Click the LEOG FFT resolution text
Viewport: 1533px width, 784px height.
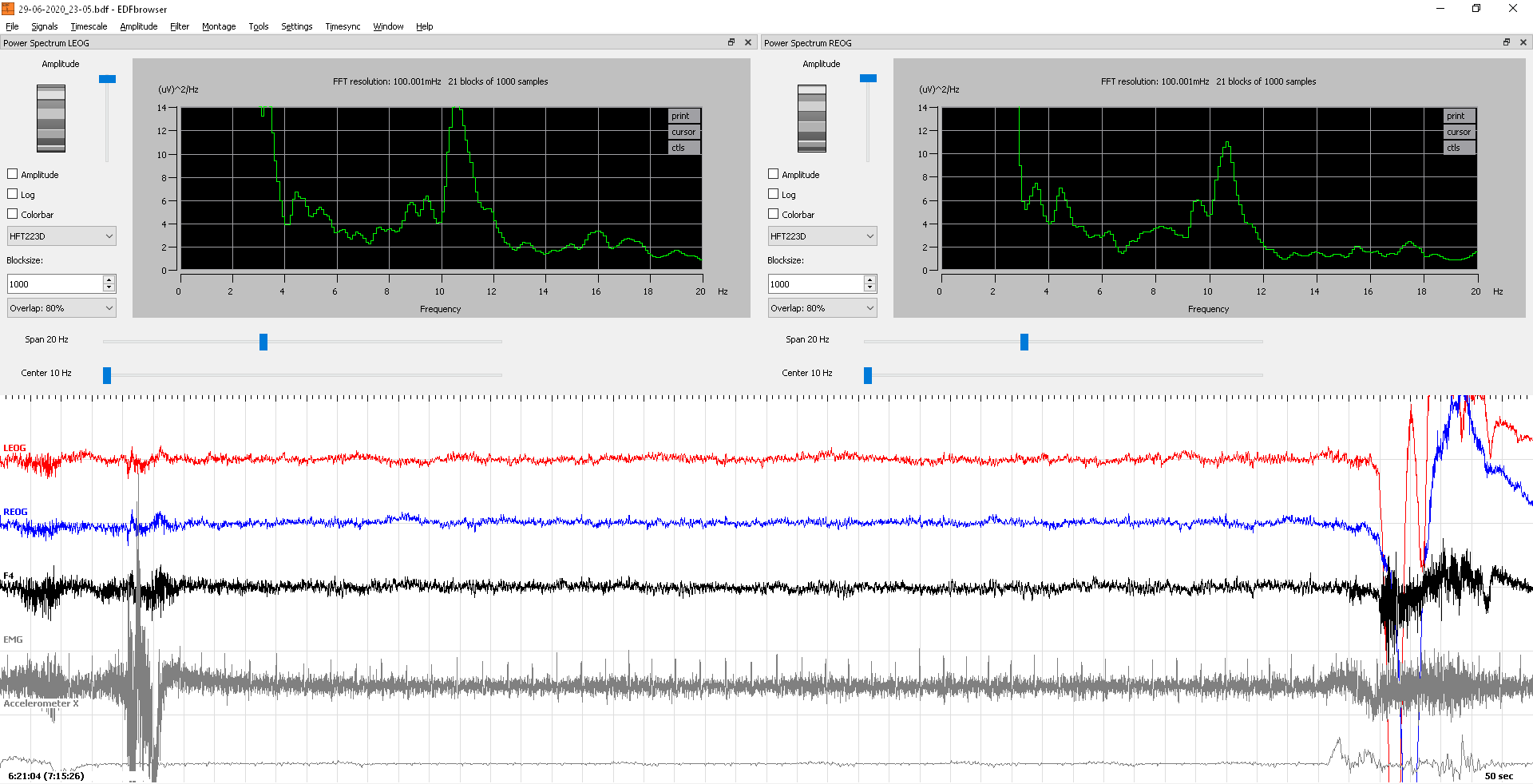[440, 81]
